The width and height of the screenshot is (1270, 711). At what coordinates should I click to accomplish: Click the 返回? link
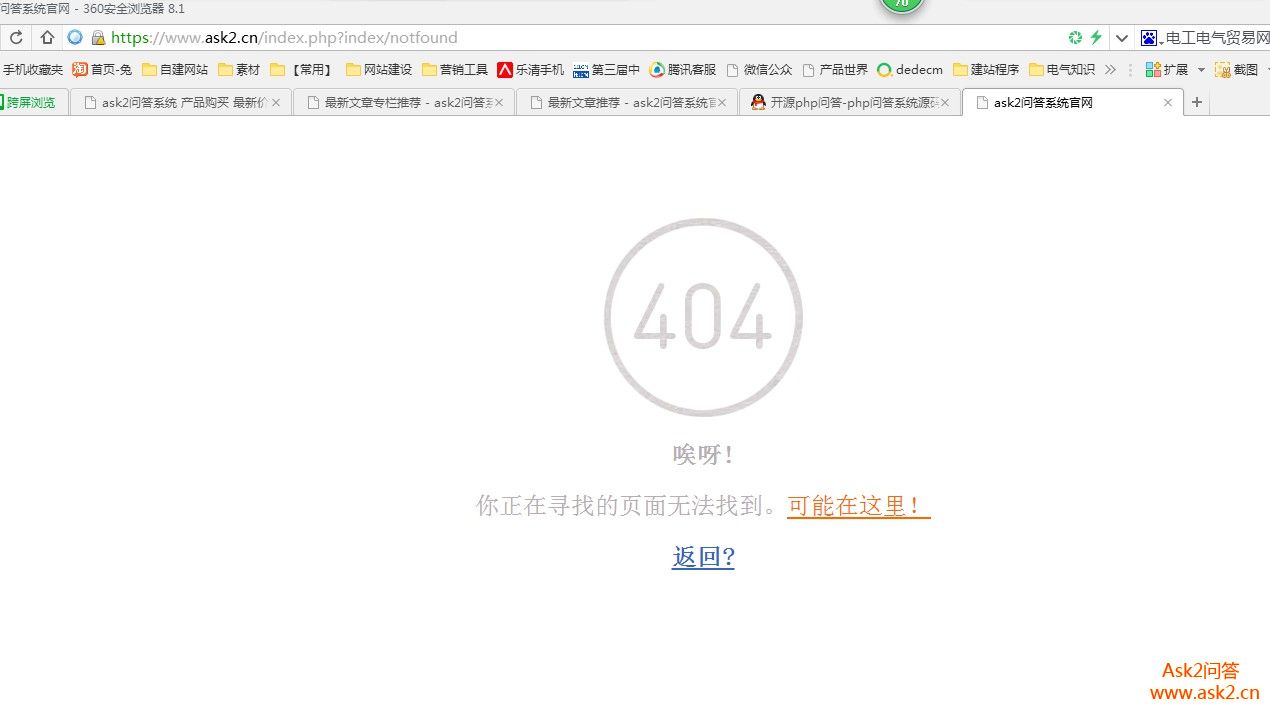(x=703, y=557)
